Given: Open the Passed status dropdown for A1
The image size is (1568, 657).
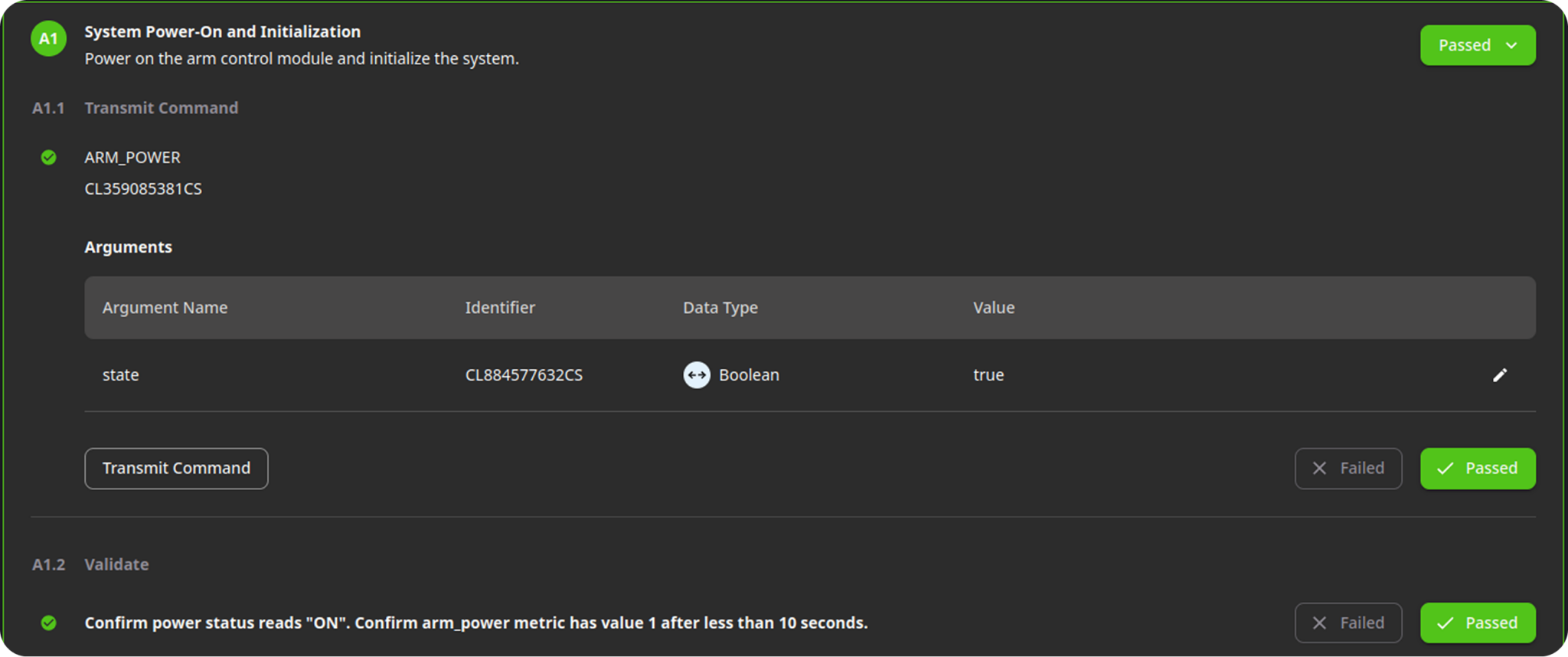Looking at the screenshot, I should (1478, 45).
